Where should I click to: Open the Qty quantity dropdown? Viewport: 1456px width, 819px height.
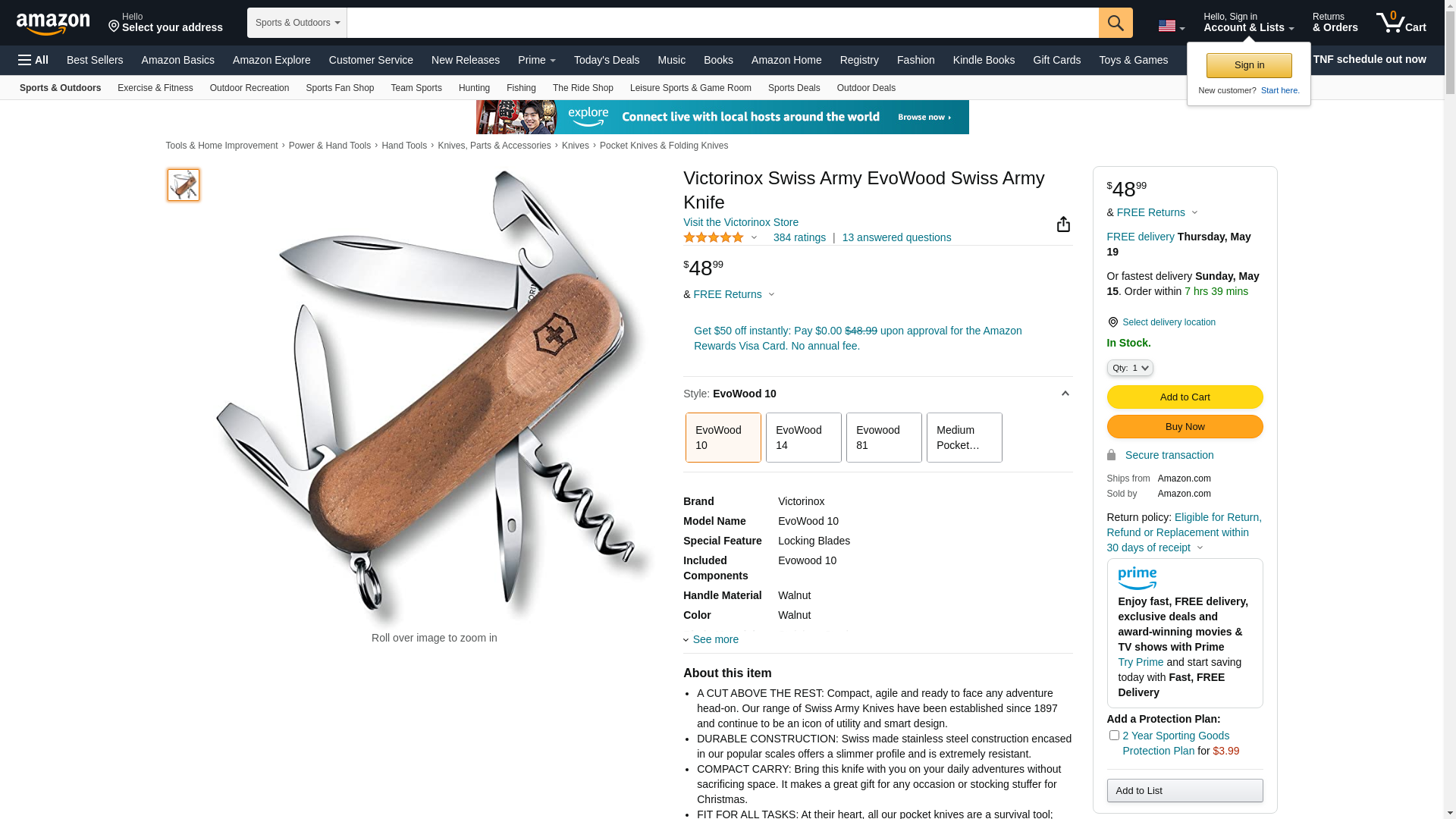[x=1130, y=368]
